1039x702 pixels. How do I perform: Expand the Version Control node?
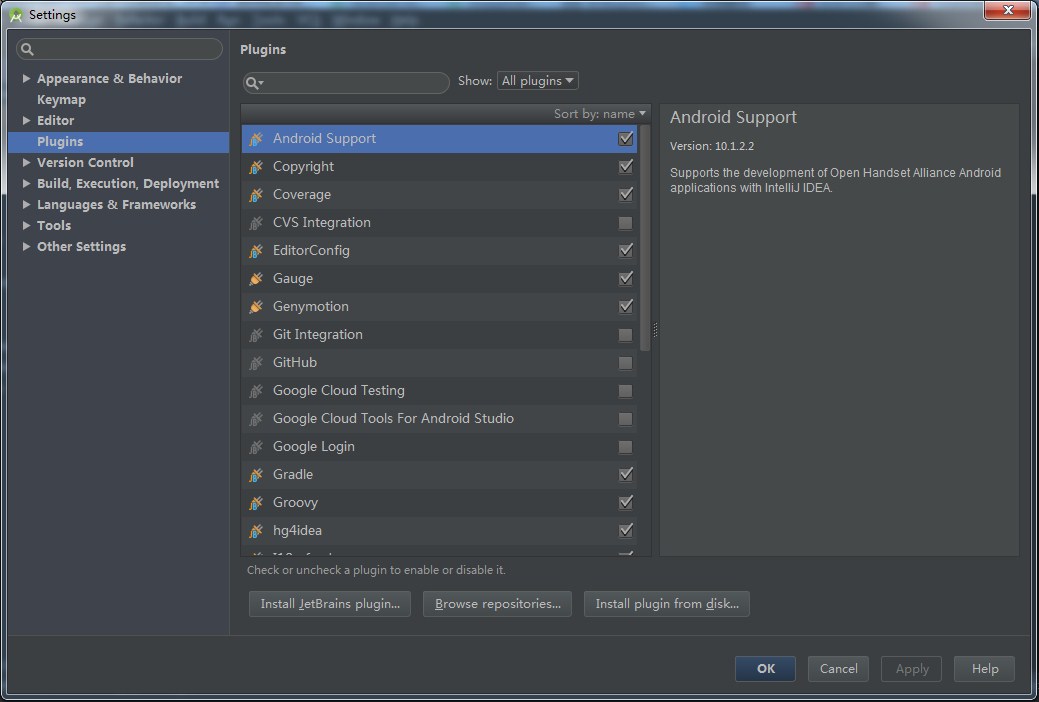(x=26, y=162)
